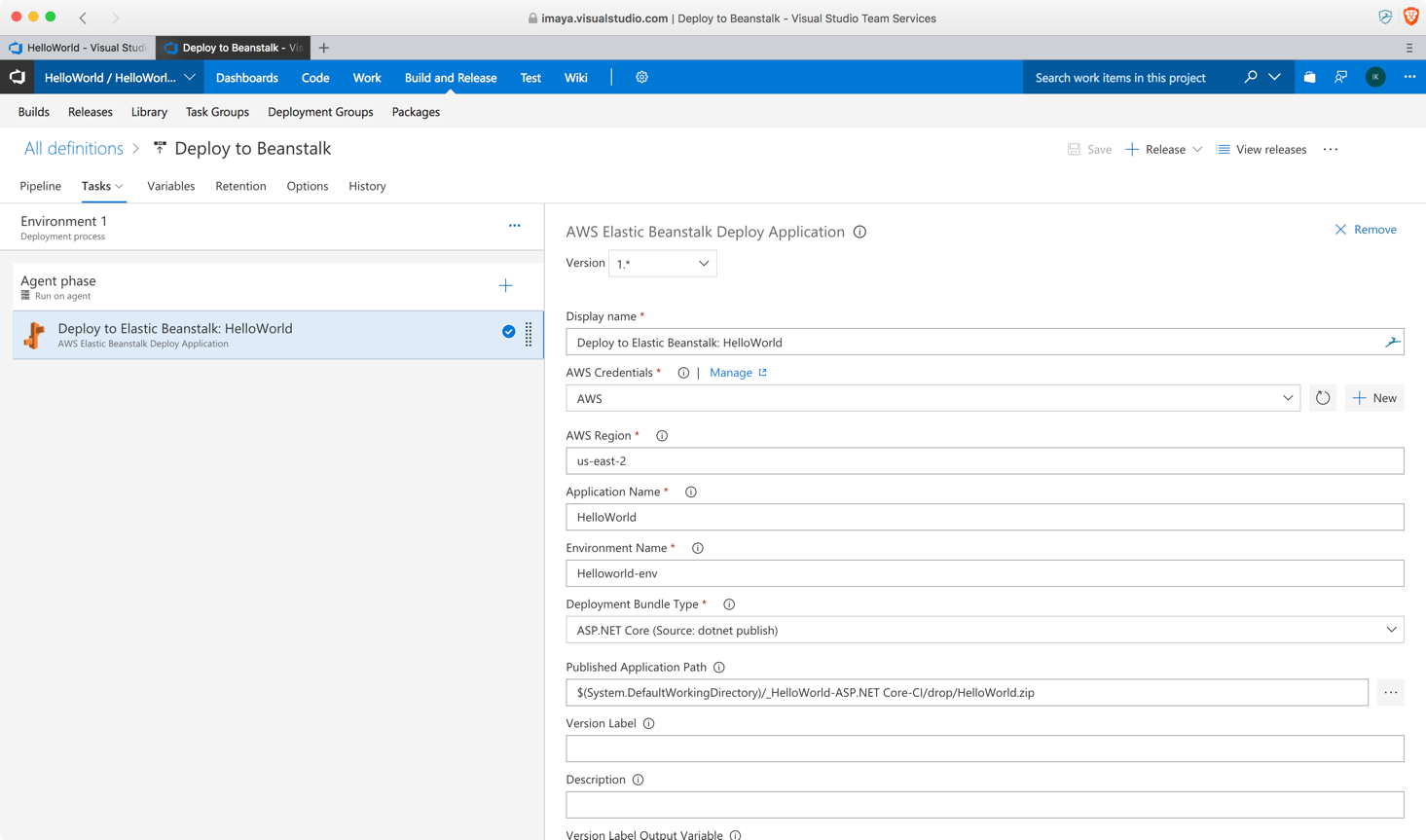Show info for AWS Elastic Beanstalk Deploy Application title
Image resolution: width=1426 pixels, height=840 pixels.
[859, 232]
